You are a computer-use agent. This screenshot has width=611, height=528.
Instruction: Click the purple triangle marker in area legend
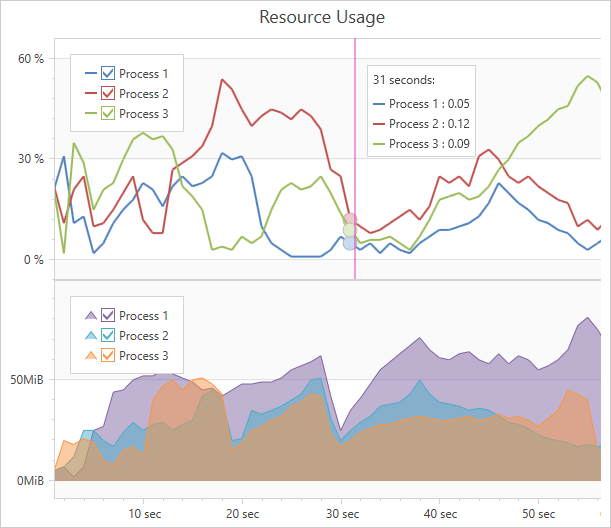[x=91, y=315]
